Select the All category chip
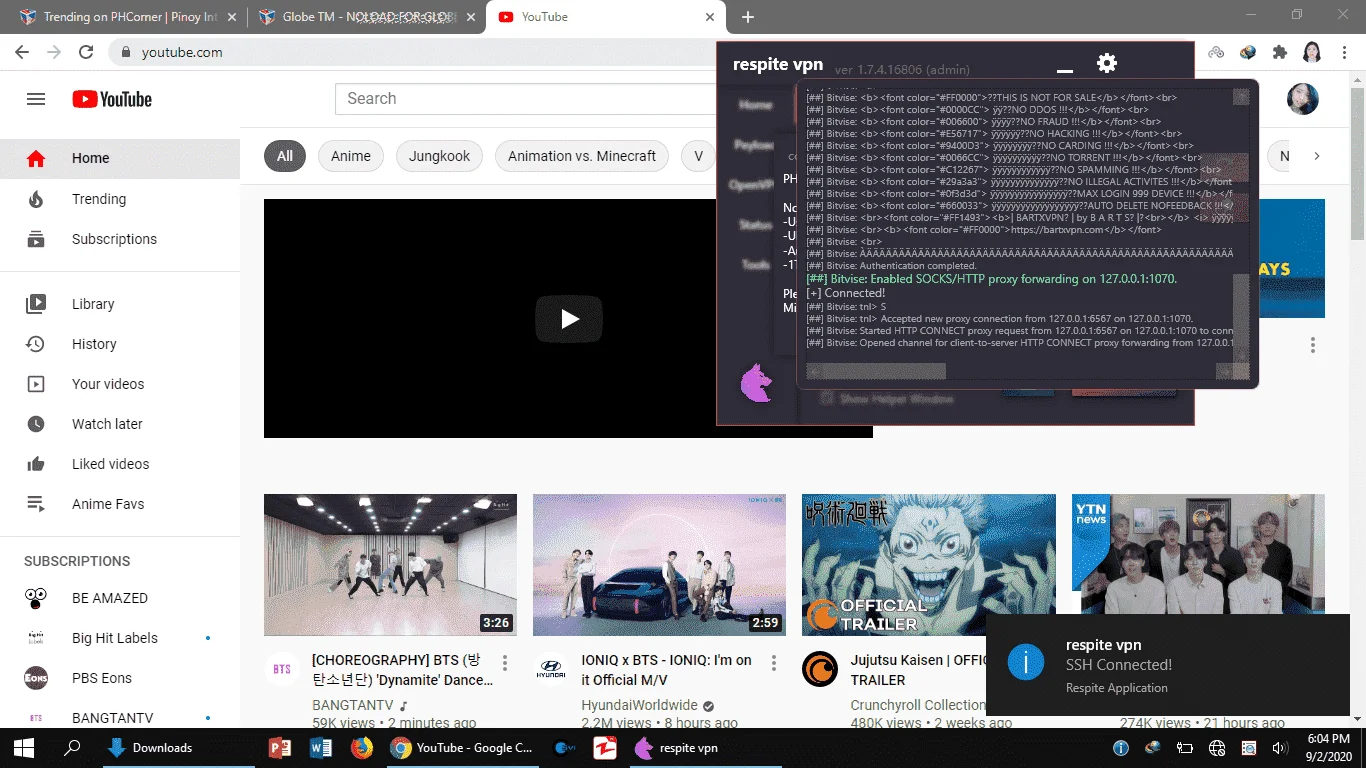The width and height of the screenshot is (1366, 768). pos(285,156)
